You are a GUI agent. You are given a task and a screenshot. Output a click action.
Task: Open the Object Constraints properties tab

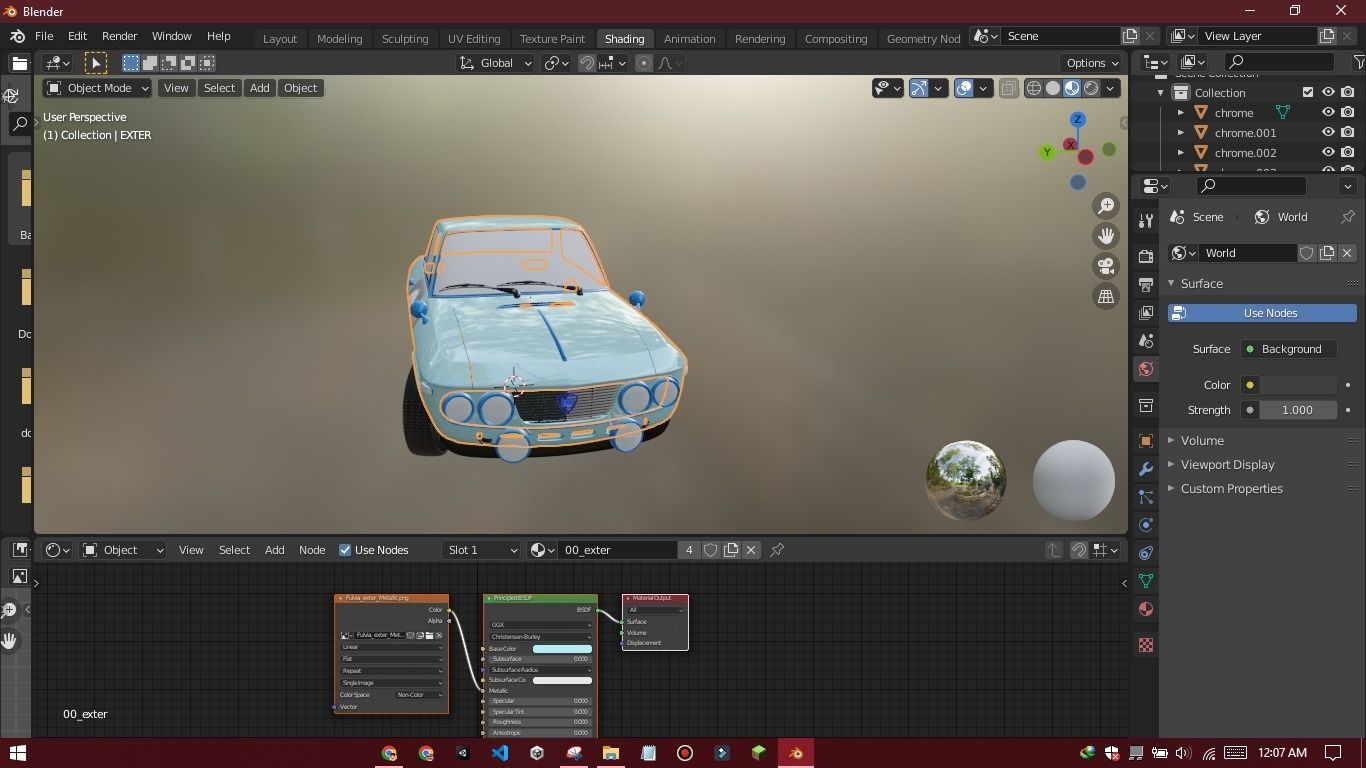1145,553
